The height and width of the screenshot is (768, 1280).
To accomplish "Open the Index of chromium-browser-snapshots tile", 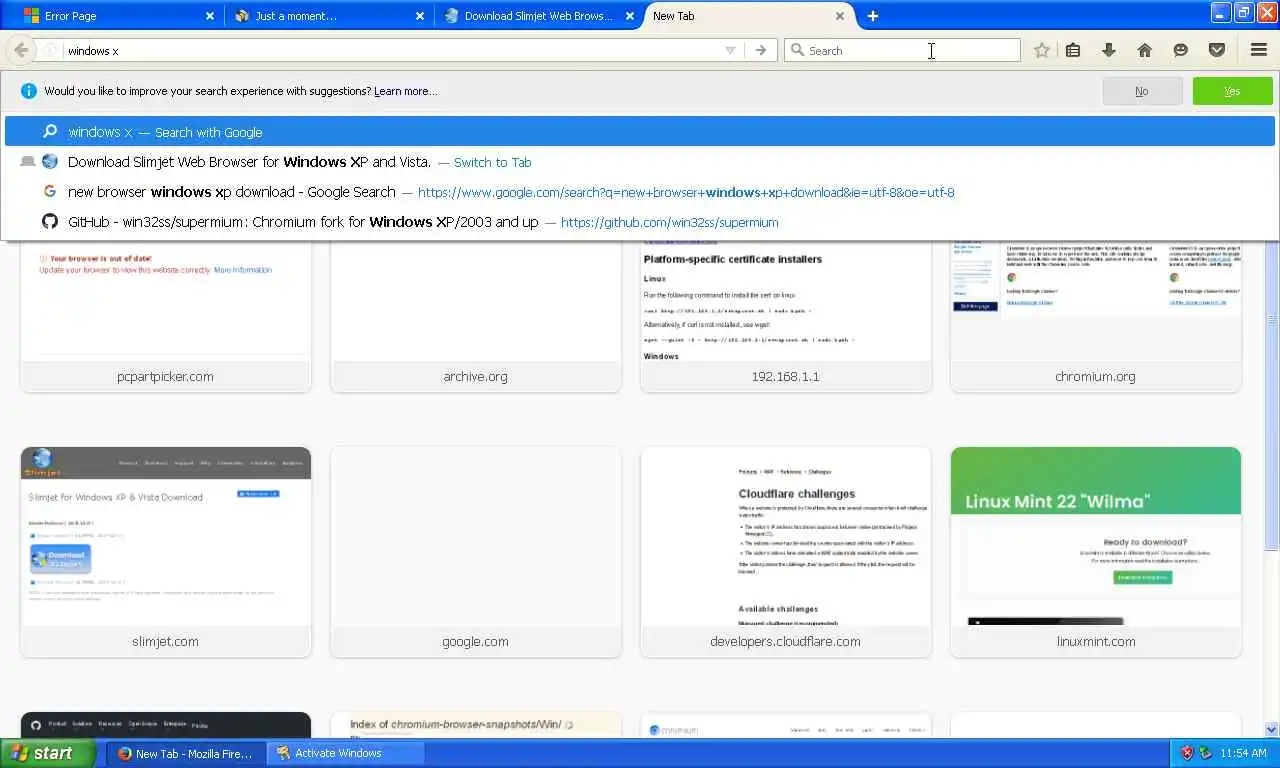I will coord(476,725).
